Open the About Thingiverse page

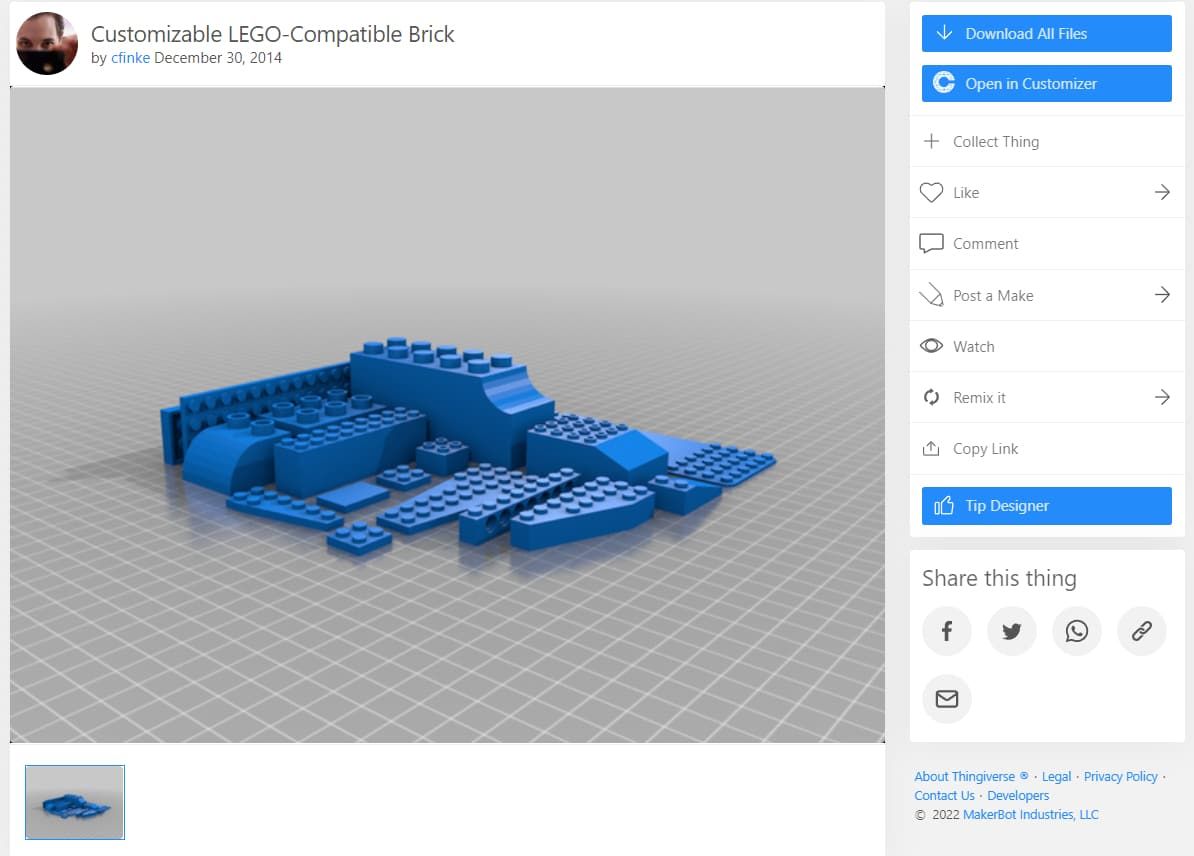click(x=966, y=776)
